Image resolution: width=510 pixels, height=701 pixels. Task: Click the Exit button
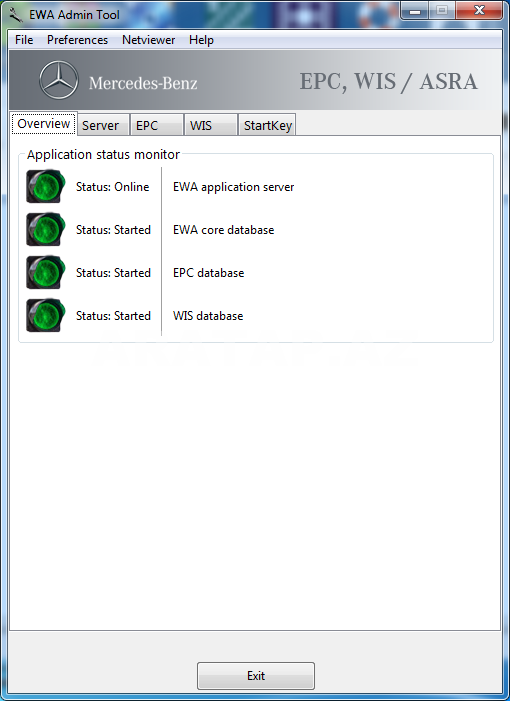tap(256, 676)
